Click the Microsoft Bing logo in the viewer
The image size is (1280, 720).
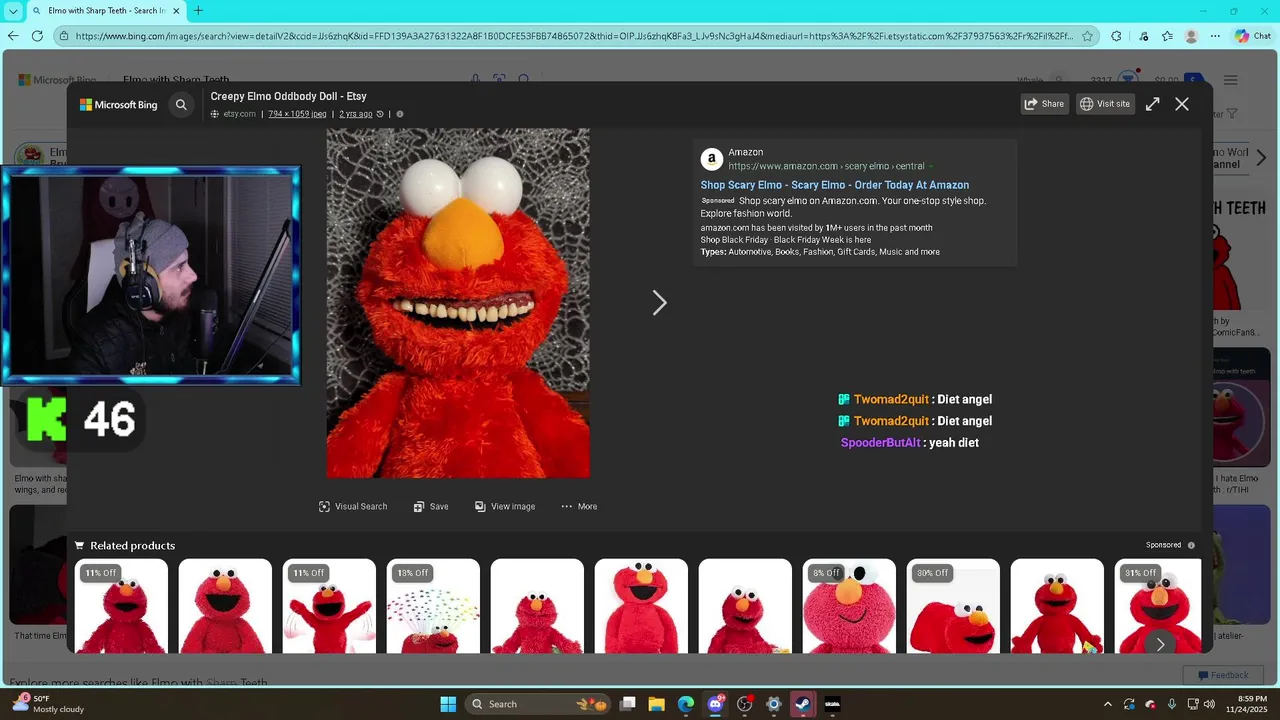(119, 104)
